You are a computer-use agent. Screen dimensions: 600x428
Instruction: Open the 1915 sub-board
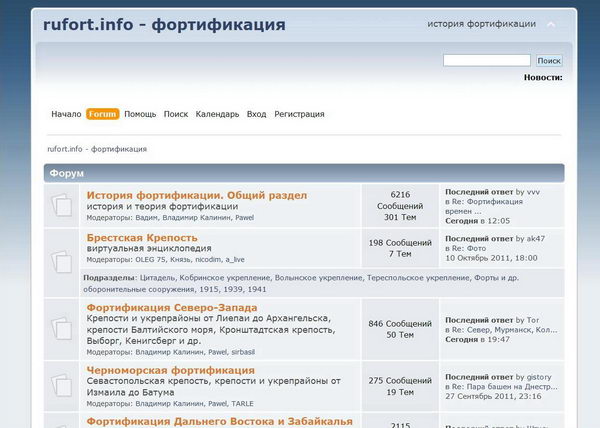pos(209,289)
